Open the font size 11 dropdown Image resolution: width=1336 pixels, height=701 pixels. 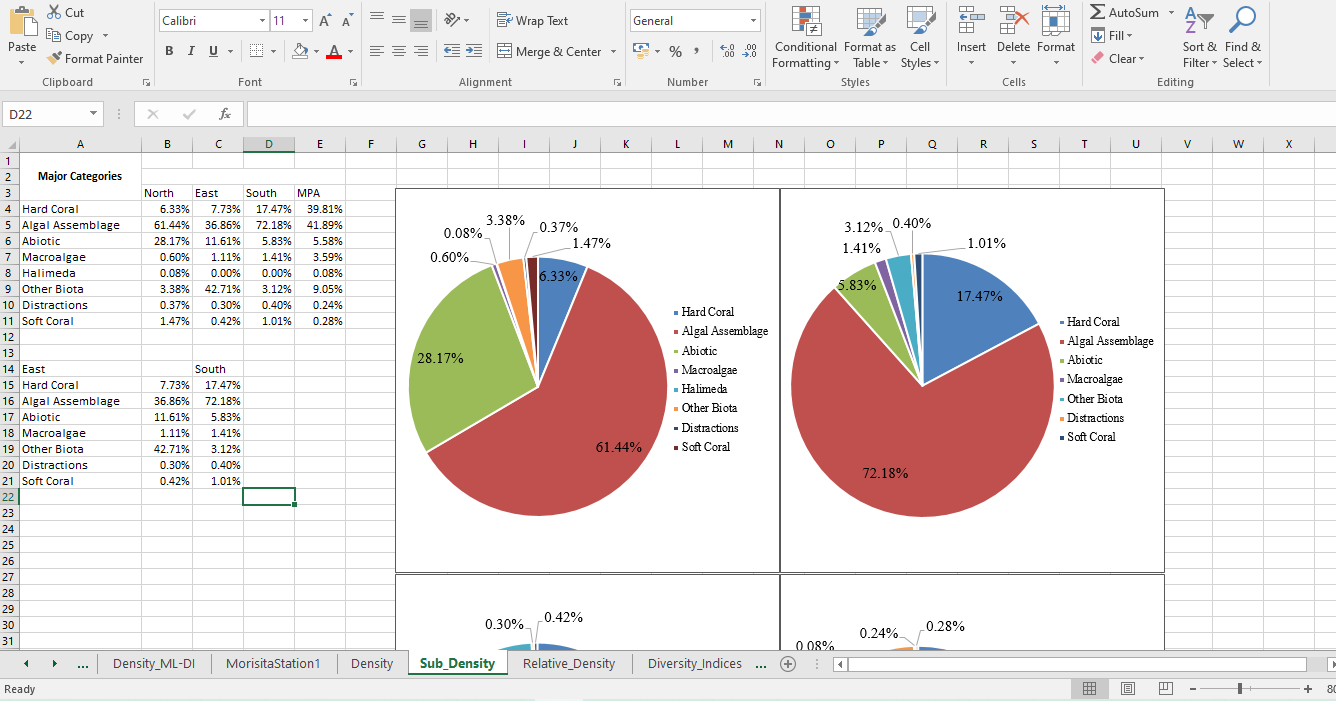click(306, 21)
